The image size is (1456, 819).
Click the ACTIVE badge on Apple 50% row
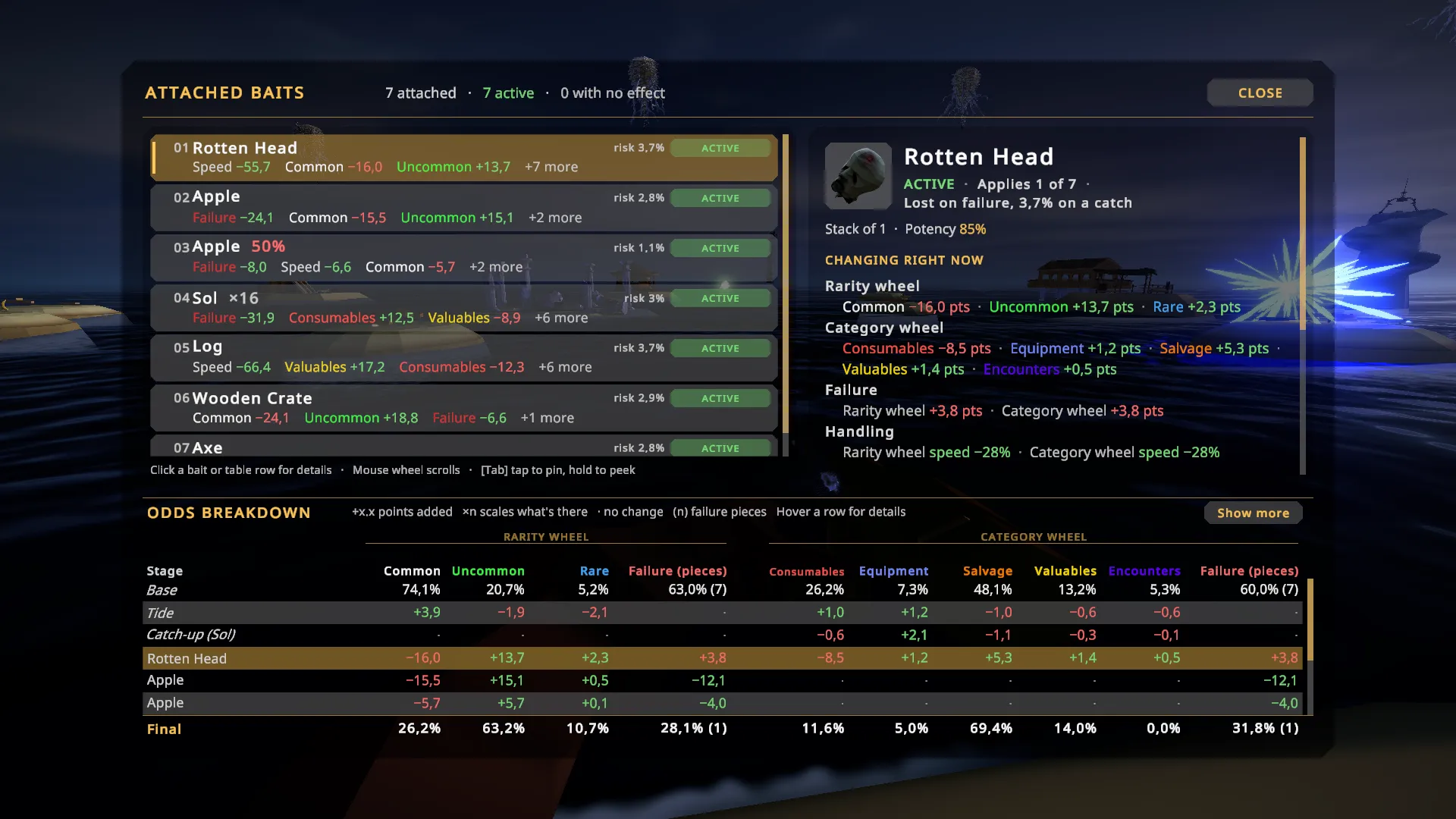720,248
